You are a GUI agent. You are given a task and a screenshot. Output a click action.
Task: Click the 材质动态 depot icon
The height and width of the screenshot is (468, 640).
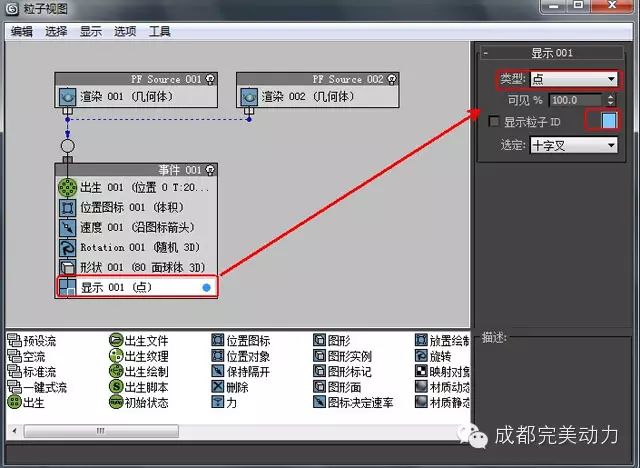[421, 386]
